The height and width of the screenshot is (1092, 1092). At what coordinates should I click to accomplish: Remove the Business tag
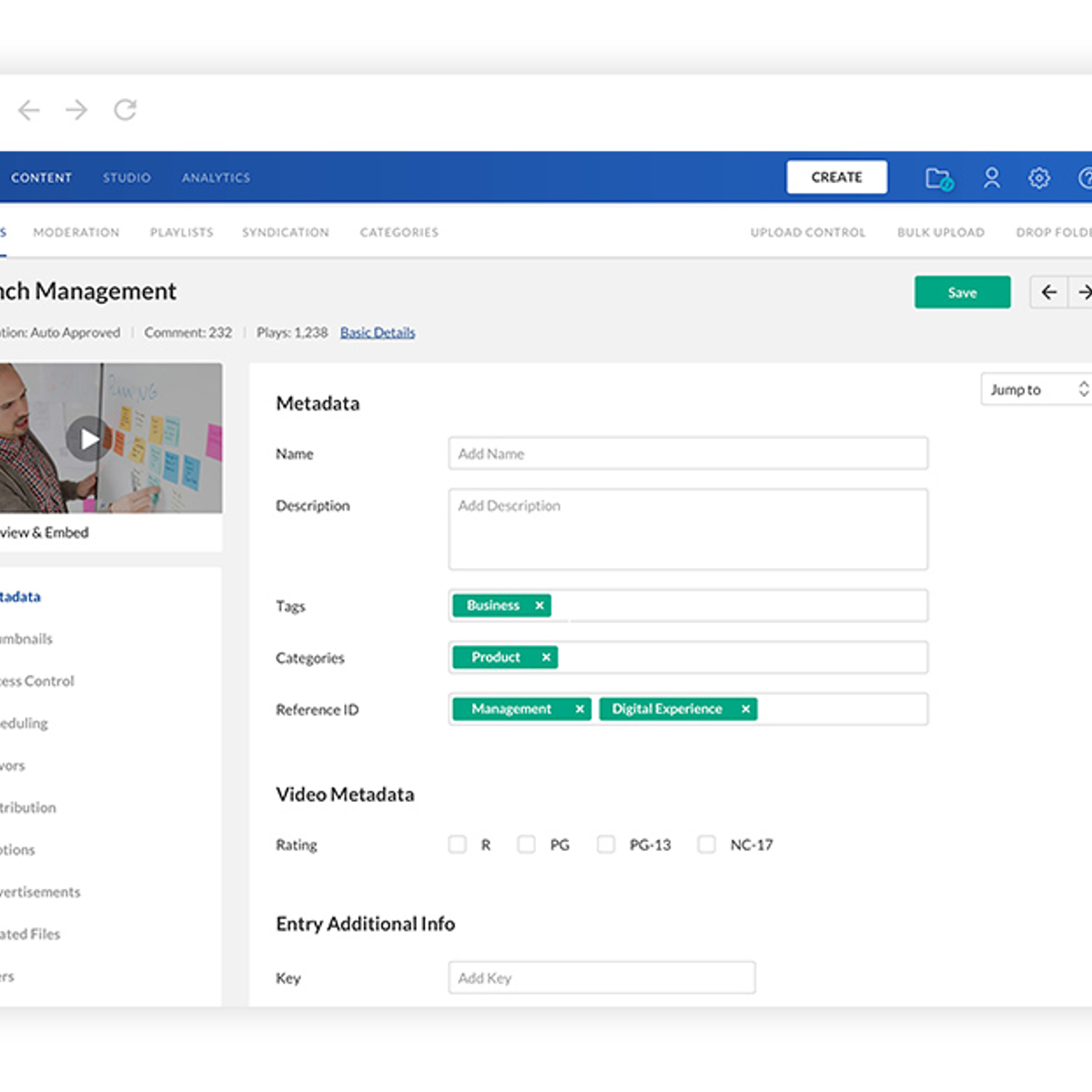pos(540,606)
